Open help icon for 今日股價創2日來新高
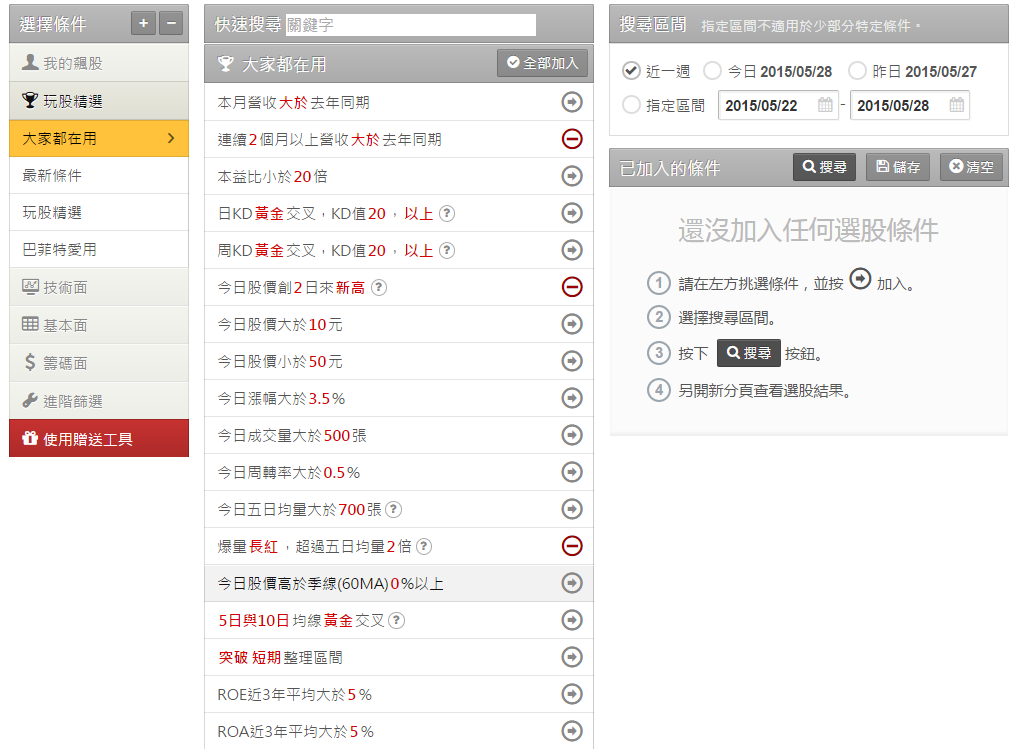Image resolution: width=1015 pixels, height=749 pixels. 379,287
